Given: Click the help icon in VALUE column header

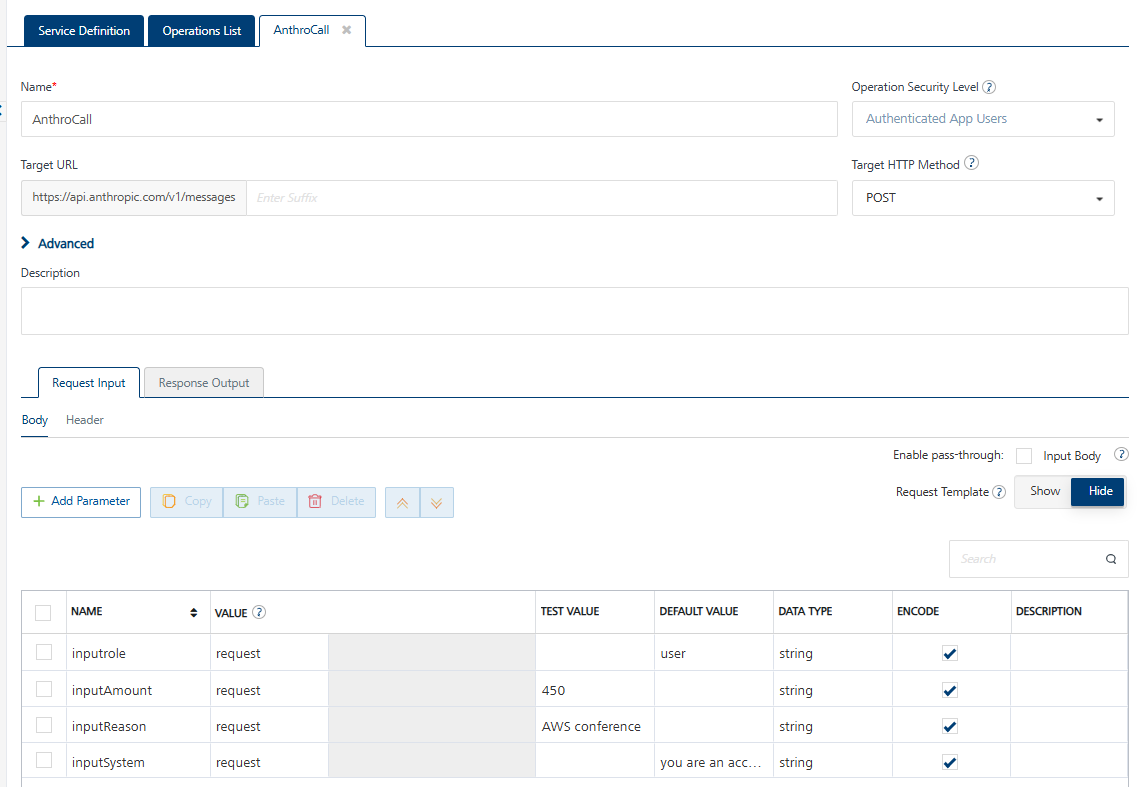Looking at the screenshot, I should (x=259, y=612).
